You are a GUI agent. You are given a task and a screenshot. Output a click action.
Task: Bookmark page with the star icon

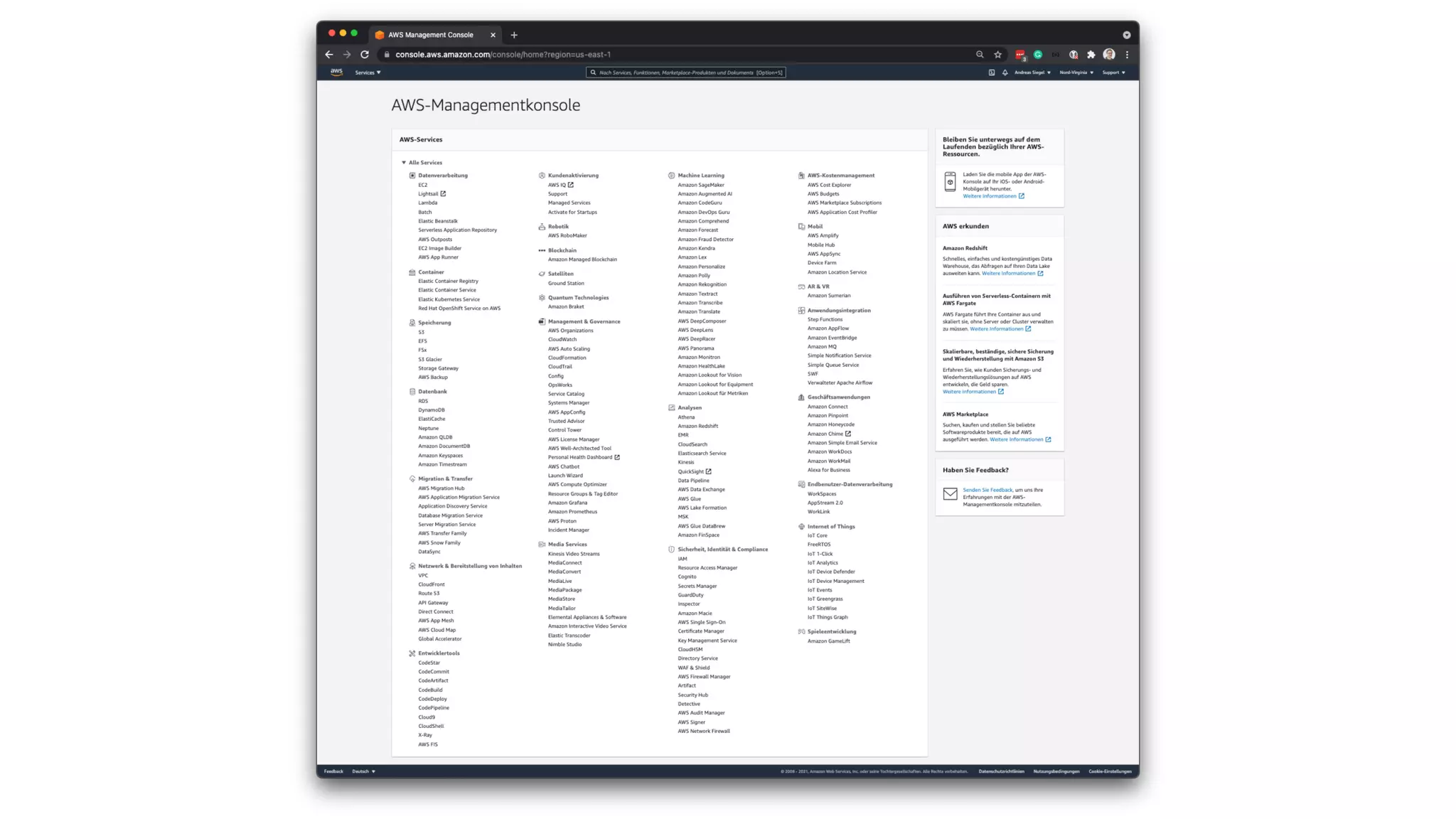tap(997, 55)
